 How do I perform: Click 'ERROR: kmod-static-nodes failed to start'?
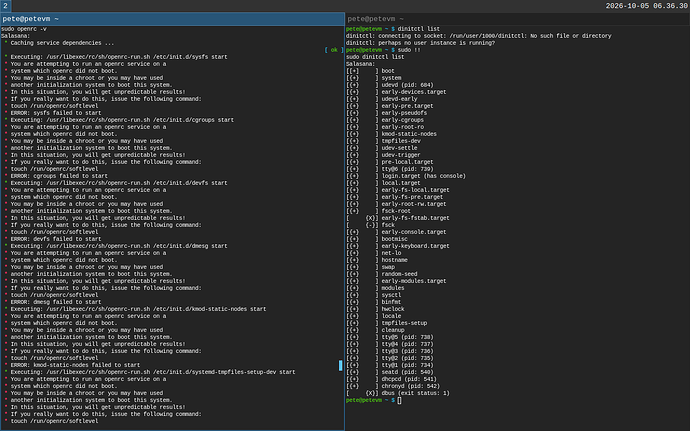(75, 365)
